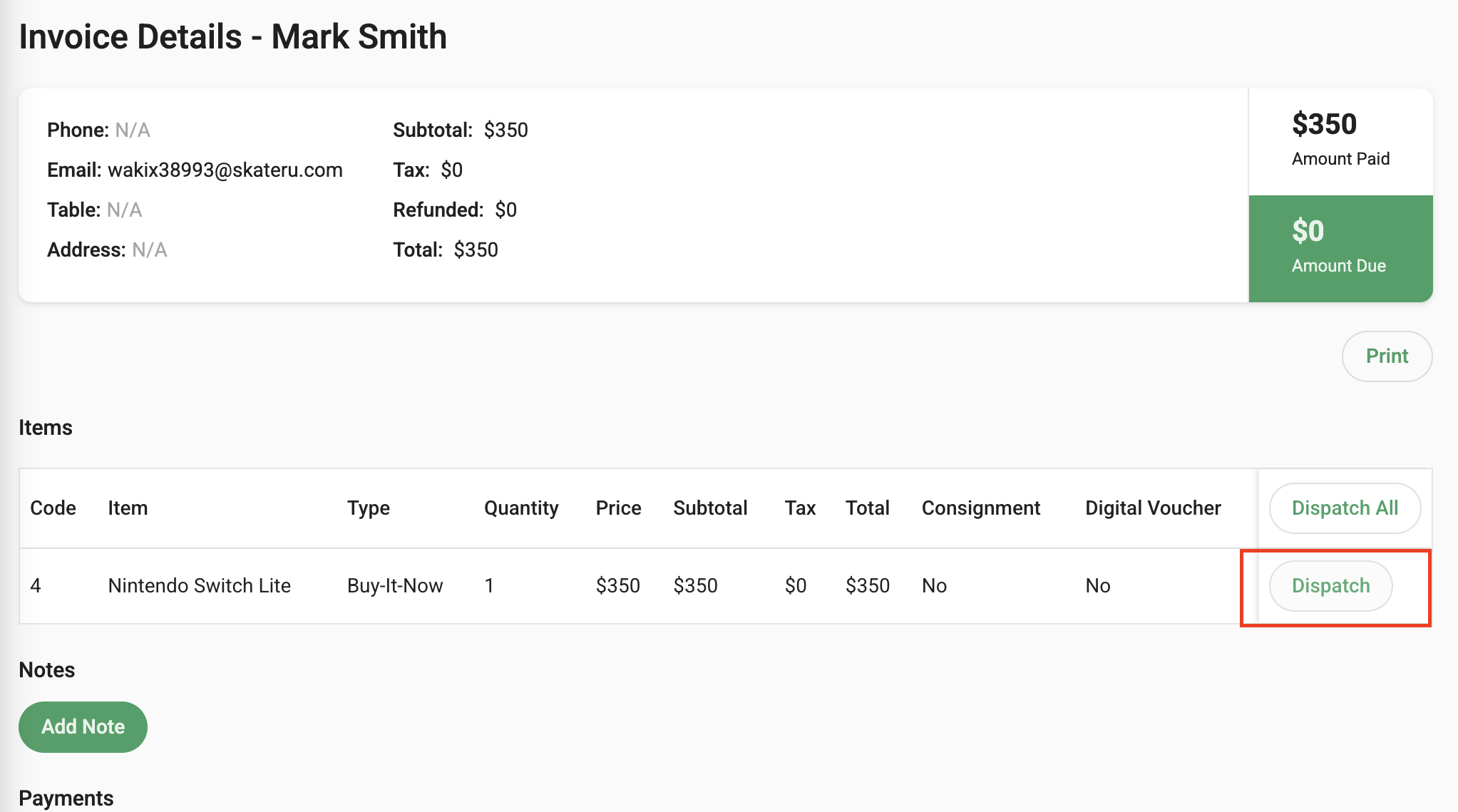Click the Digital Voucher column header
Viewport: 1458px width, 812px height.
(1152, 508)
